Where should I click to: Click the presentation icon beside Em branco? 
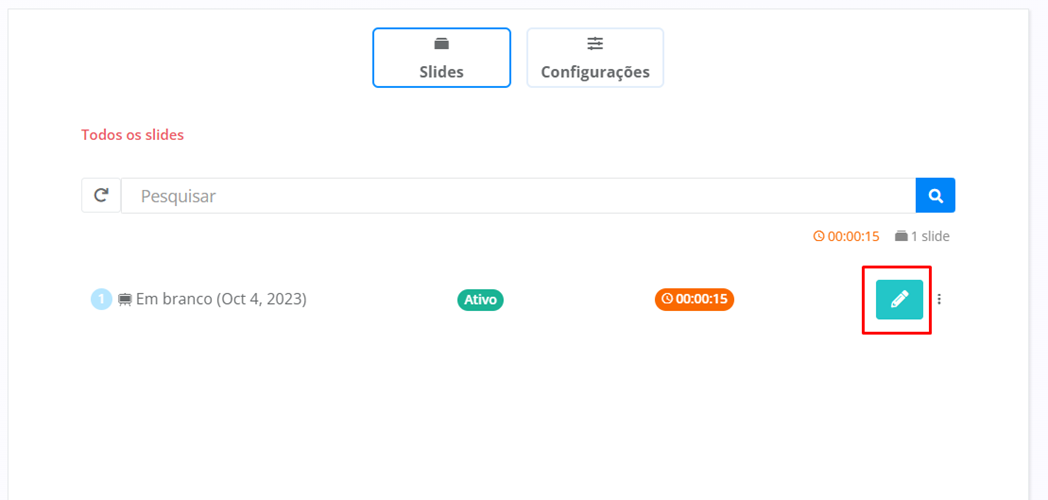(126, 299)
